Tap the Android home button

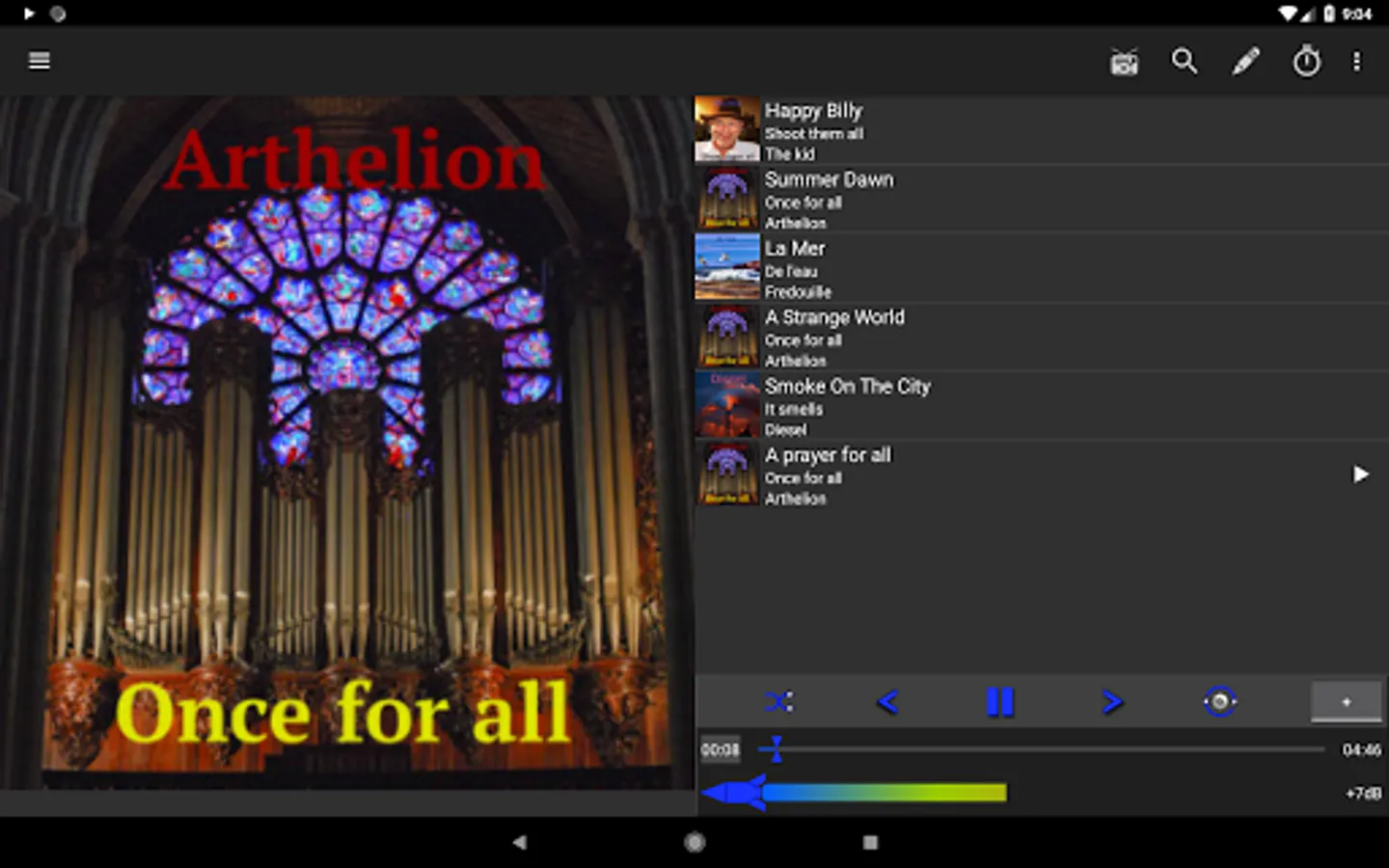[x=694, y=842]
